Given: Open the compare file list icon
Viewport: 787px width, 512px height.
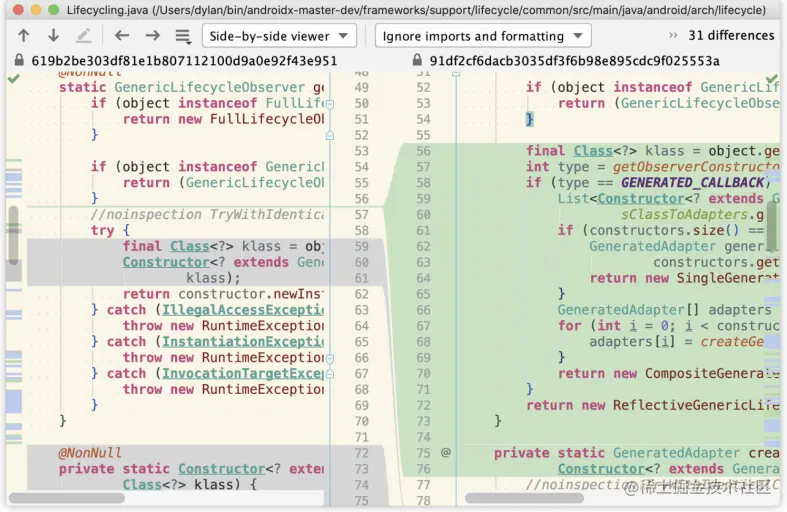Looking at the screenshot, I should tap(183, 36).
